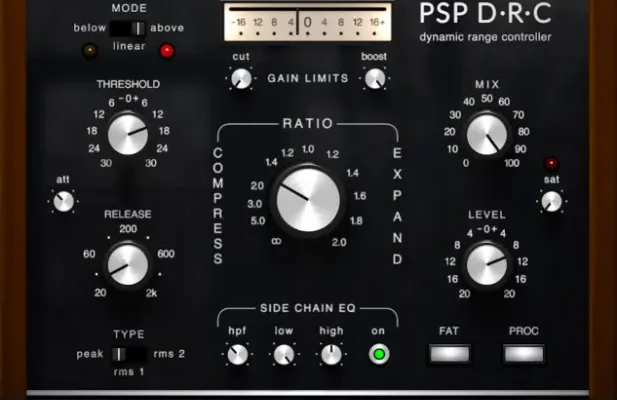Click the side chain high knob

(x=331, y=354)
